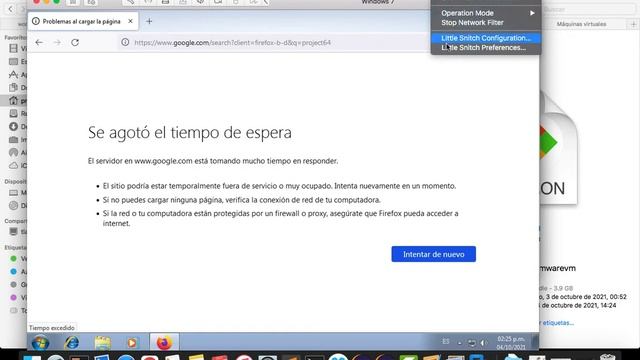Open Downloads icon in Finder sidebar
640x360 pixels.
(13, 127)
